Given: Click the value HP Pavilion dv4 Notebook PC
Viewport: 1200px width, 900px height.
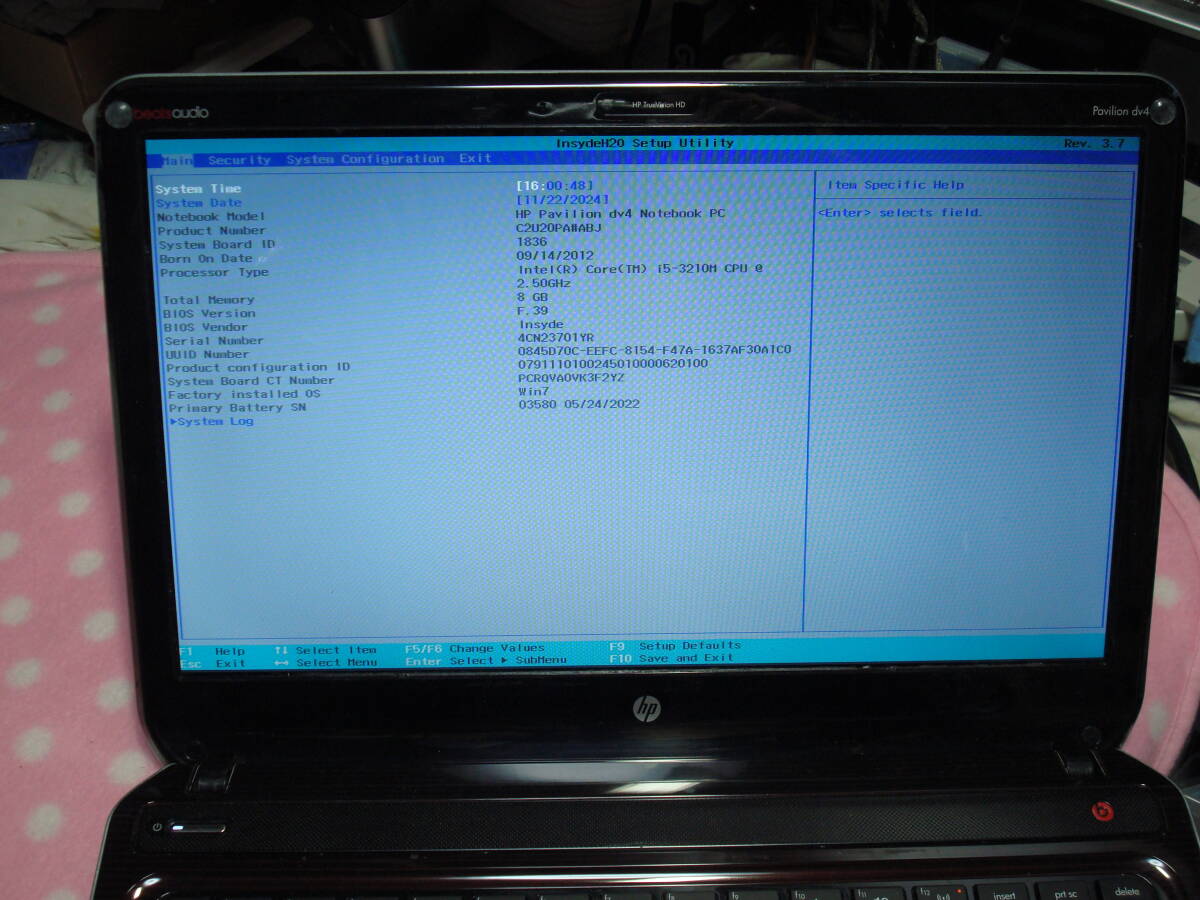Looking at the screenshot, I should [621, 214].
